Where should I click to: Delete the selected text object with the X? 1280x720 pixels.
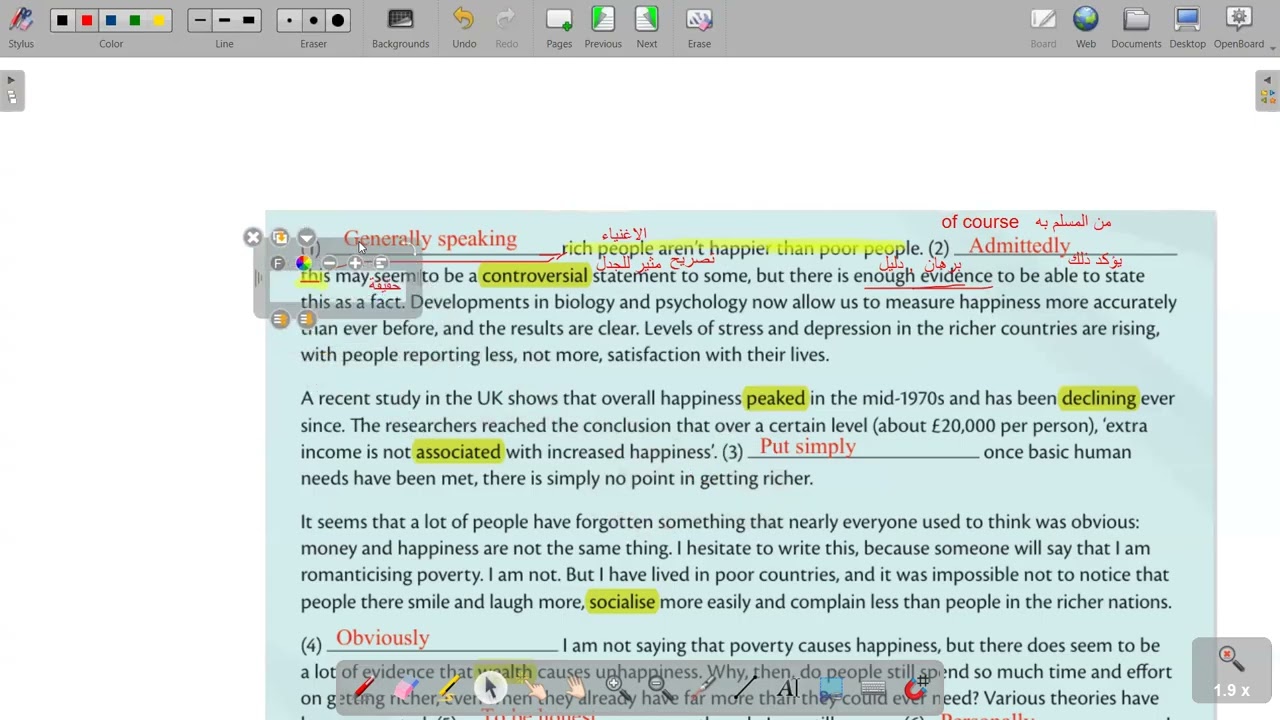253,237
